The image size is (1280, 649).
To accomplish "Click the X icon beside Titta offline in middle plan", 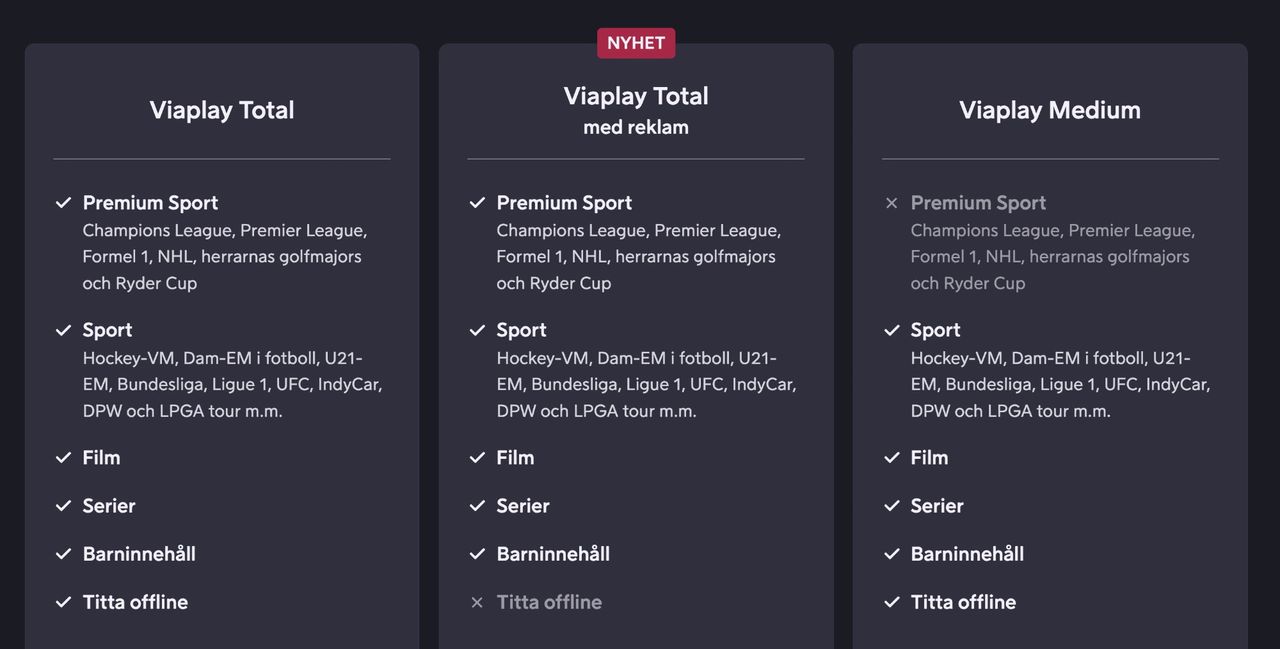I will click(x=477, y=602).
